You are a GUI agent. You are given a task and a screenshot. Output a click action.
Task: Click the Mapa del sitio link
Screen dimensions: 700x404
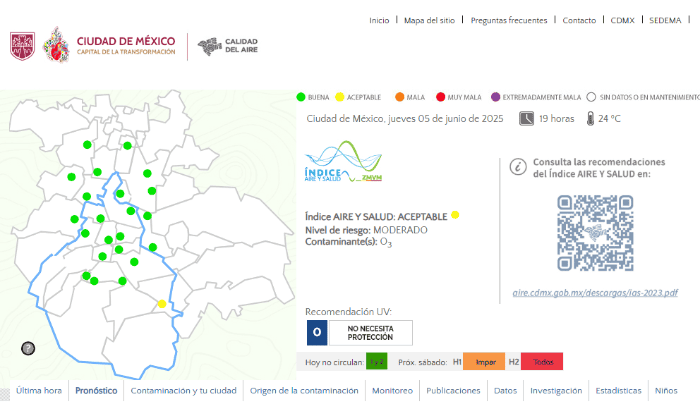pos(430,20)
